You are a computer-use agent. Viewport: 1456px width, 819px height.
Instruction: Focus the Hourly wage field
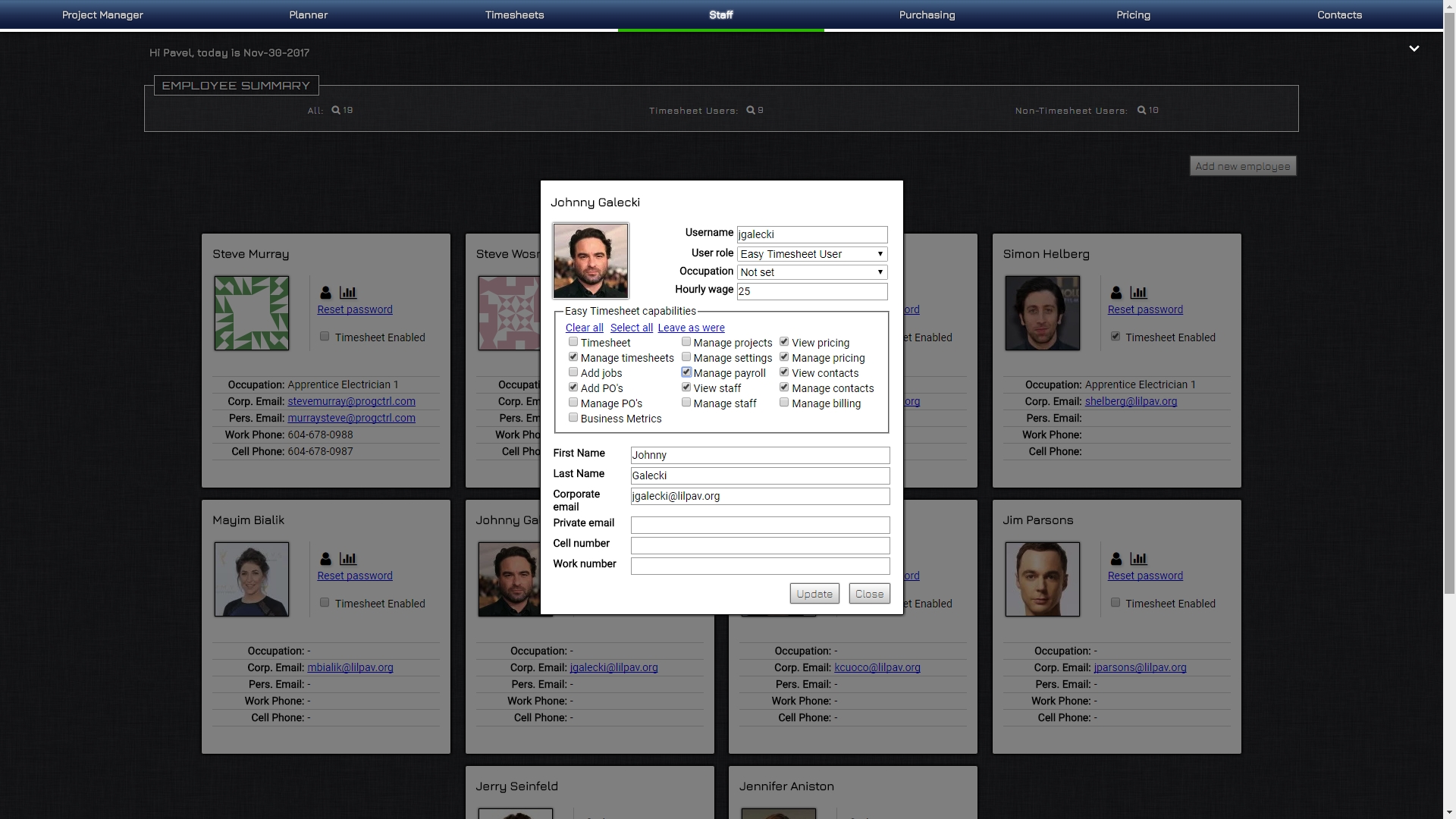(812, 291)
